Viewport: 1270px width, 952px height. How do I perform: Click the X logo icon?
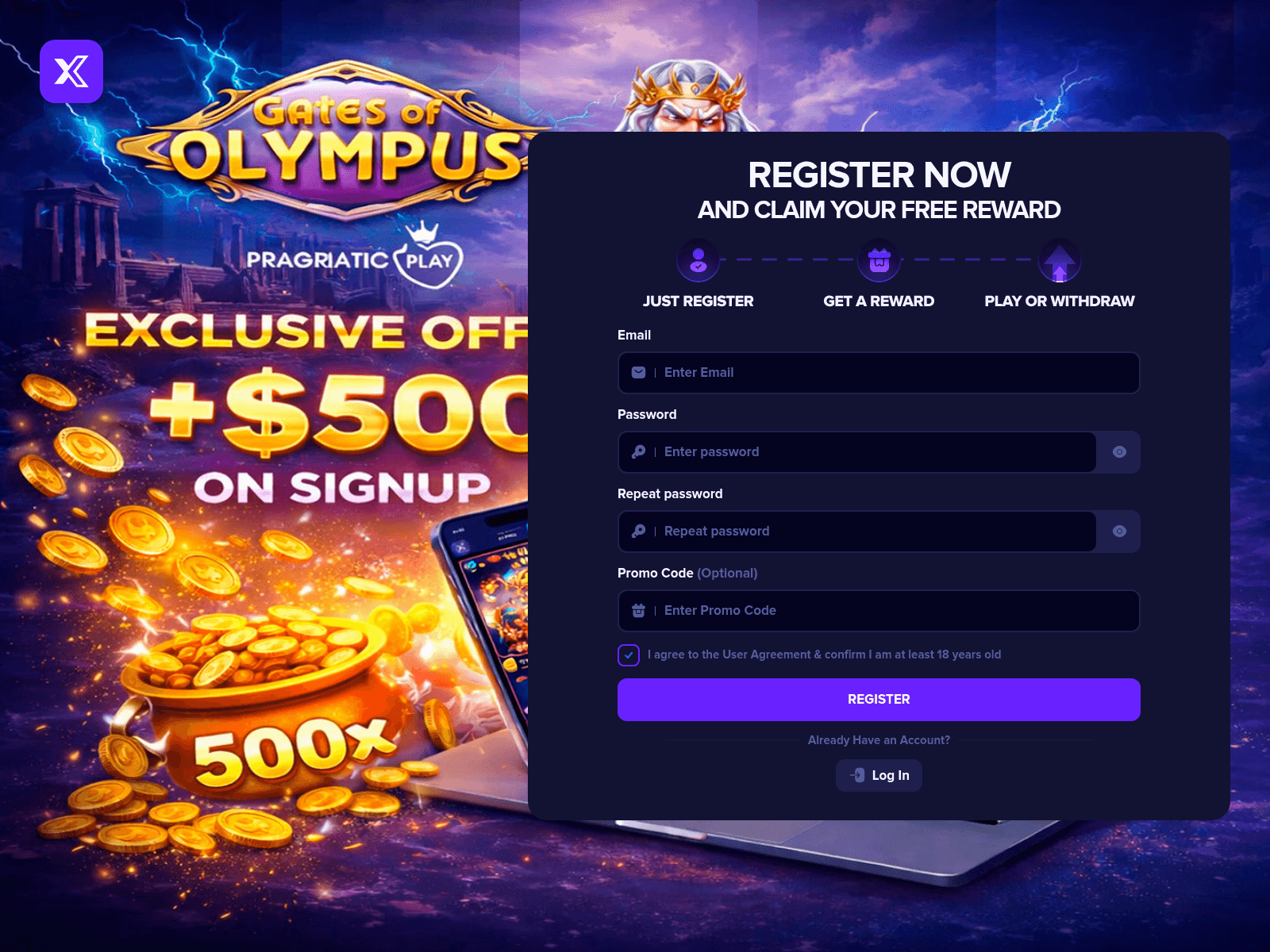pyautogui.click(x=71, y=71)
